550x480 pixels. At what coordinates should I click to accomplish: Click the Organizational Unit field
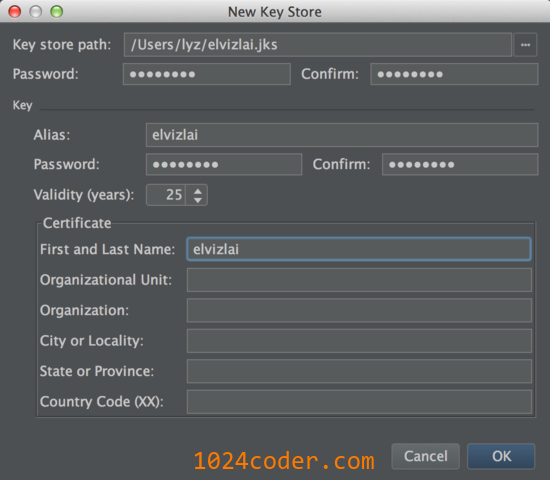click(359, 280)
